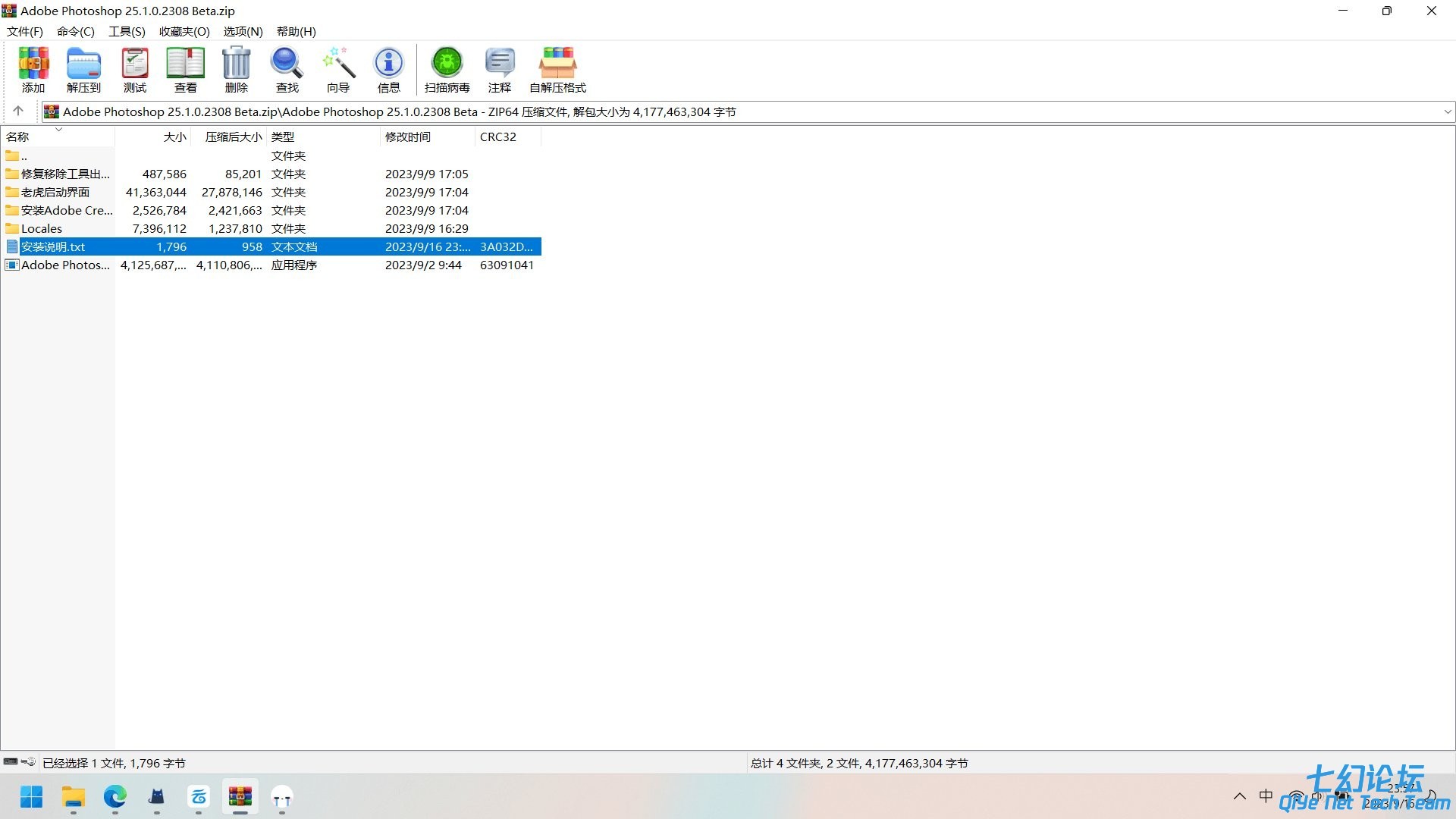This screenshot has width=1456, height=819.
Task: Open File Explorer from taskbar
Action: (x=74, y=797)
